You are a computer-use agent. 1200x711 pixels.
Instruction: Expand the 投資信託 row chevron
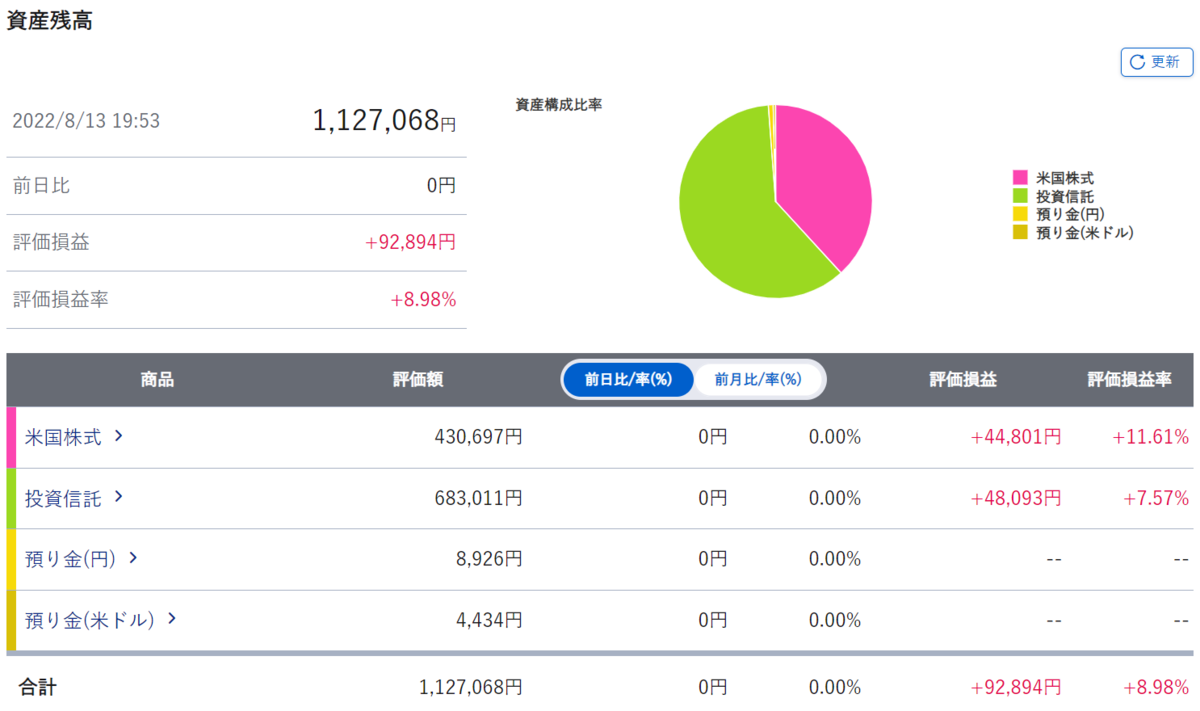(x=118, y=497)
